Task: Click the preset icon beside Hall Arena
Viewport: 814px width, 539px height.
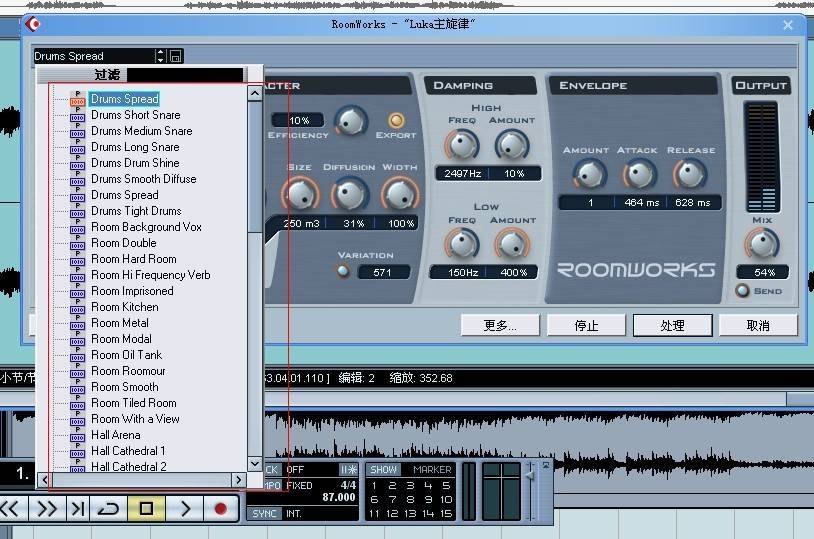Action: click(x=77, y=436)
